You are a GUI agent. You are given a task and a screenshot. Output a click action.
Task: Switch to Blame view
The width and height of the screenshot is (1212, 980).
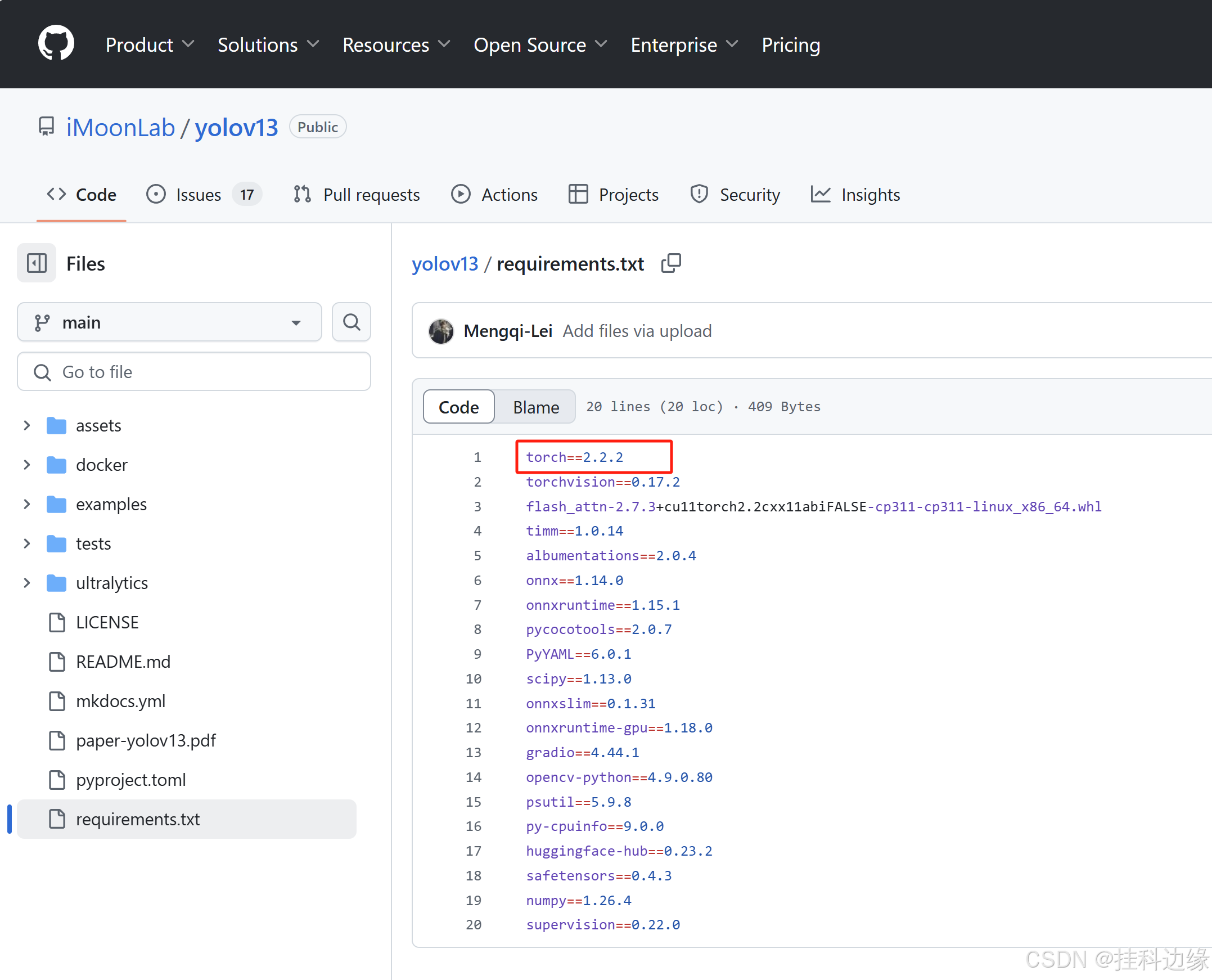pos(536,407)
